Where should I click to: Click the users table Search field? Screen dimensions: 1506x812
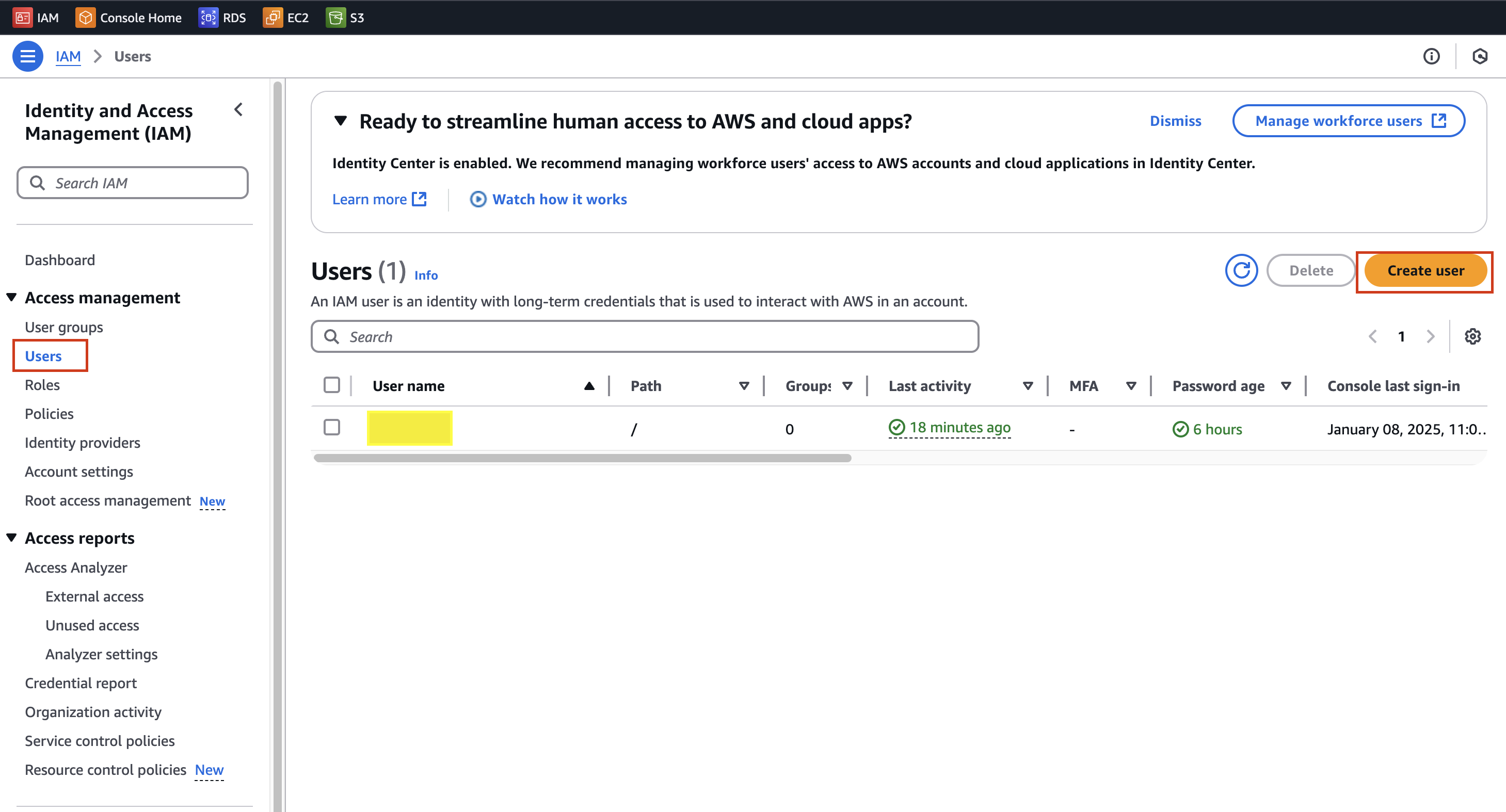click(644, 336)
